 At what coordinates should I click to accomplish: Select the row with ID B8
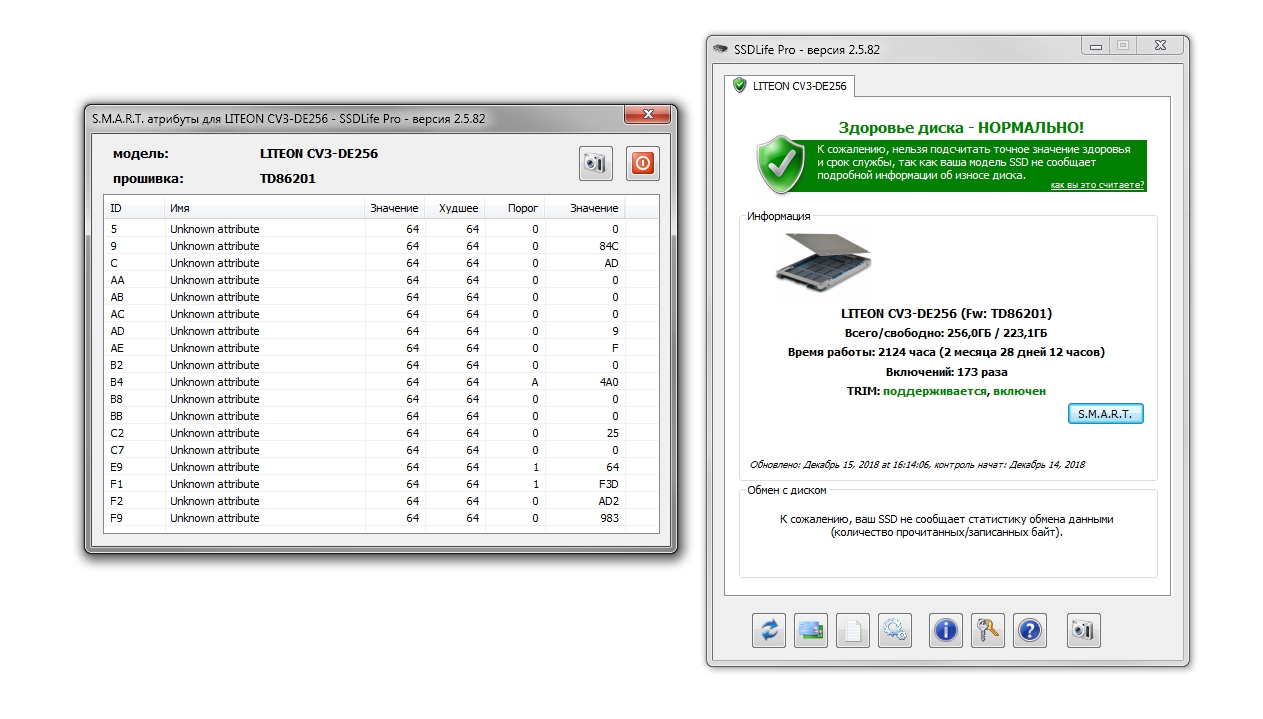381,399
